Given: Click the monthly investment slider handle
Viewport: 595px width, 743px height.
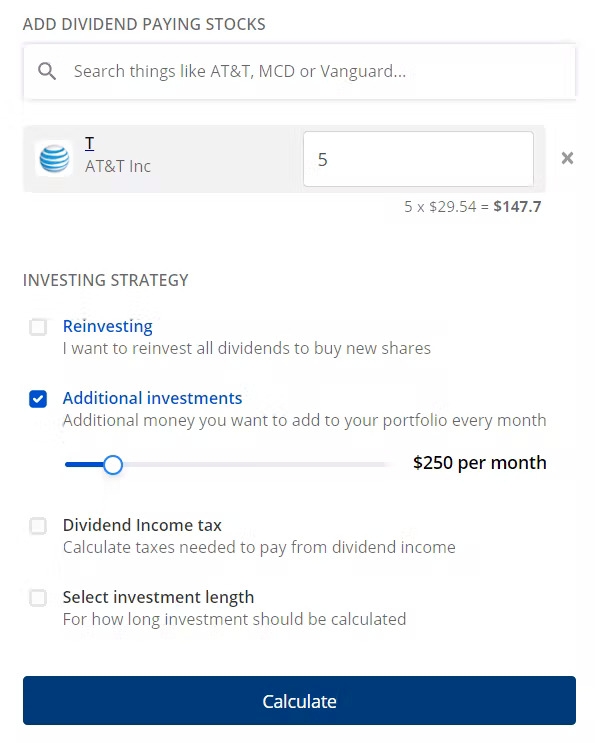Looking at the screenshot, I should tap(113, 465).
